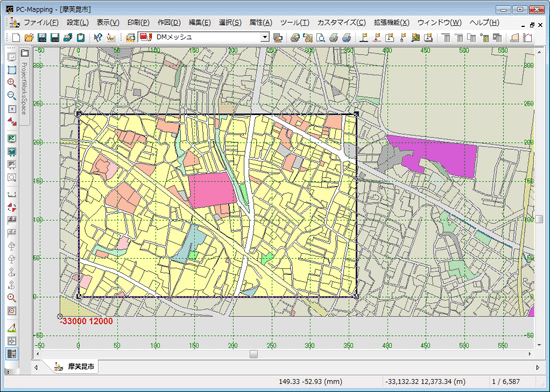Click the colored map layer icon in top toolbar

coord(416,37)
